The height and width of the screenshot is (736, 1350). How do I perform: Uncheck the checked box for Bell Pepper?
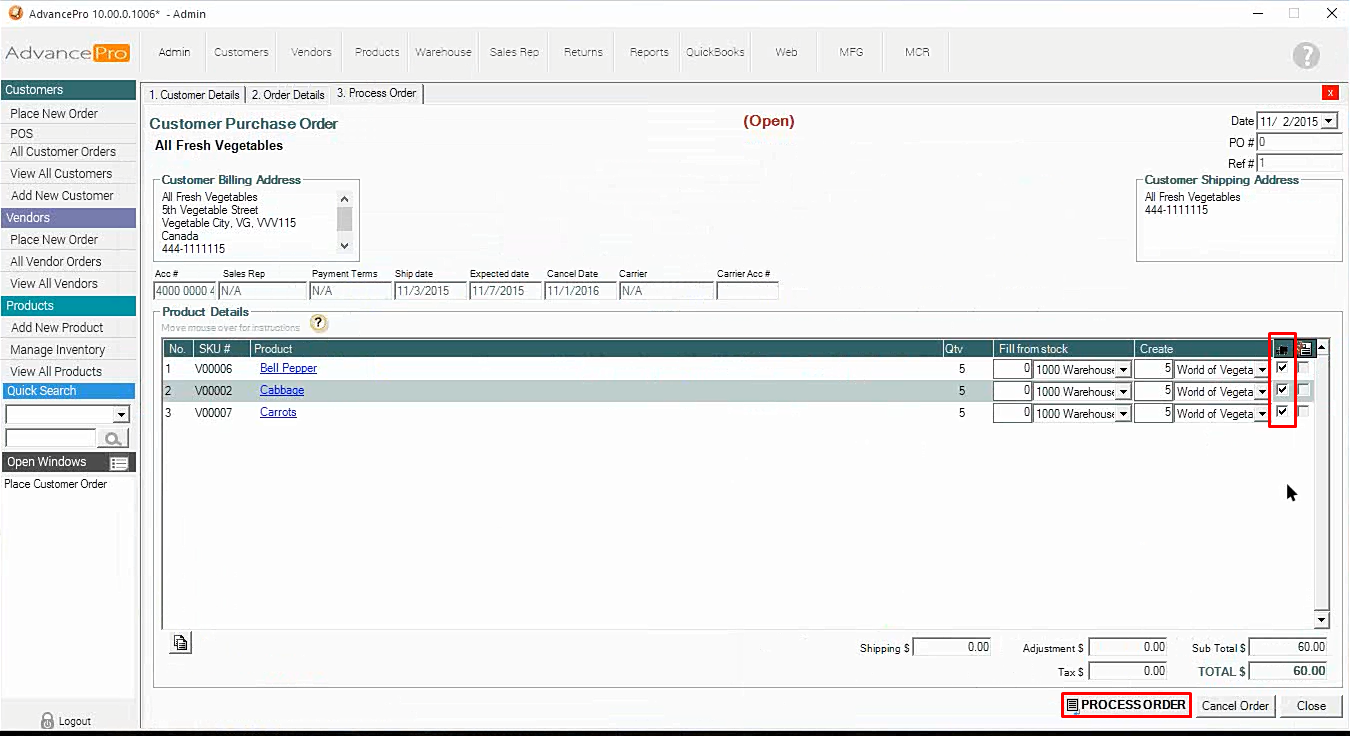(x=1282, y=368)
